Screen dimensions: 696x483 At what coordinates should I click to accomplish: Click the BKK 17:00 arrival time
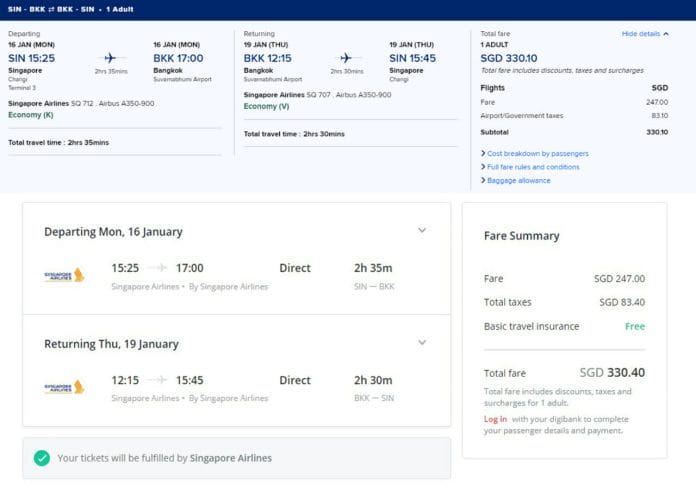(x=178, y=58)
